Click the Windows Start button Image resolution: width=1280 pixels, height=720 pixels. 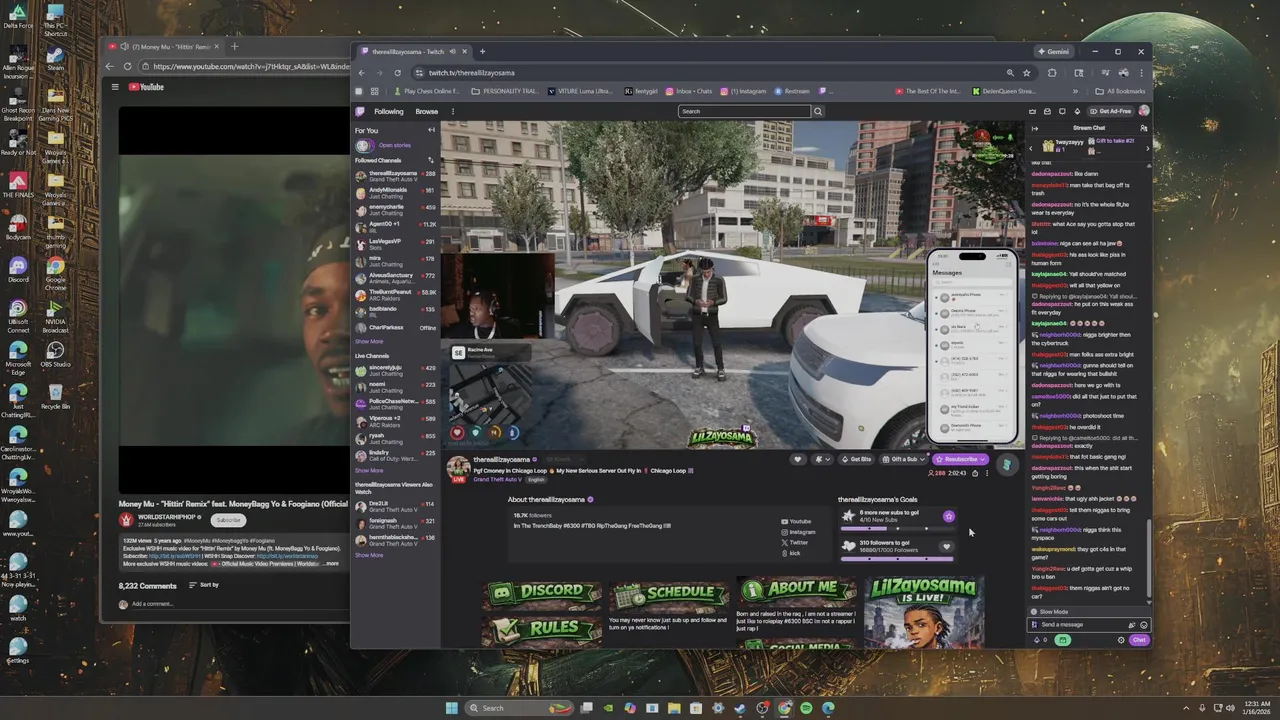click(451, 708)
